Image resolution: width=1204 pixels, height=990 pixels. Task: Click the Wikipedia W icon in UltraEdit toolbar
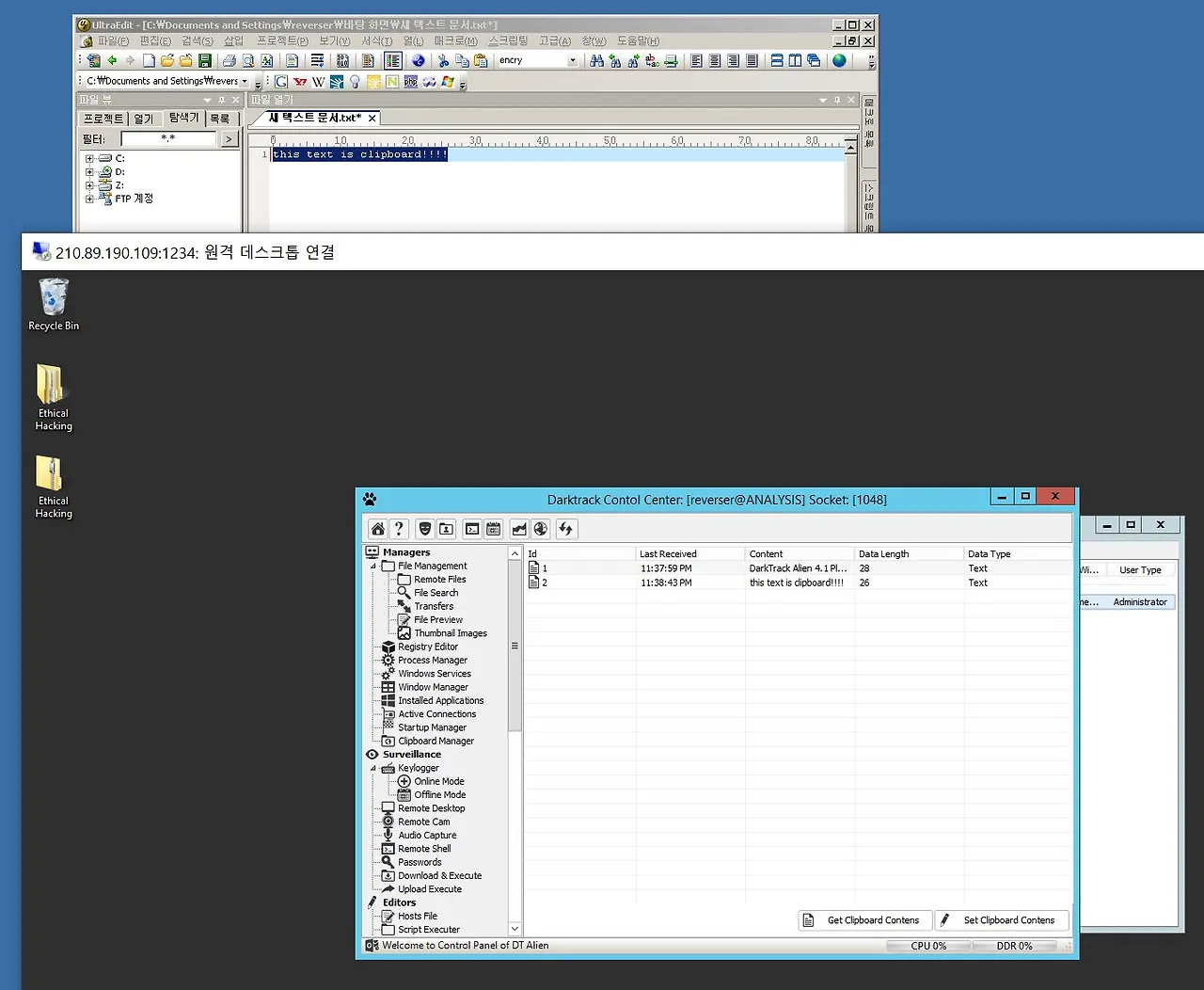click(x=318, y=82)
